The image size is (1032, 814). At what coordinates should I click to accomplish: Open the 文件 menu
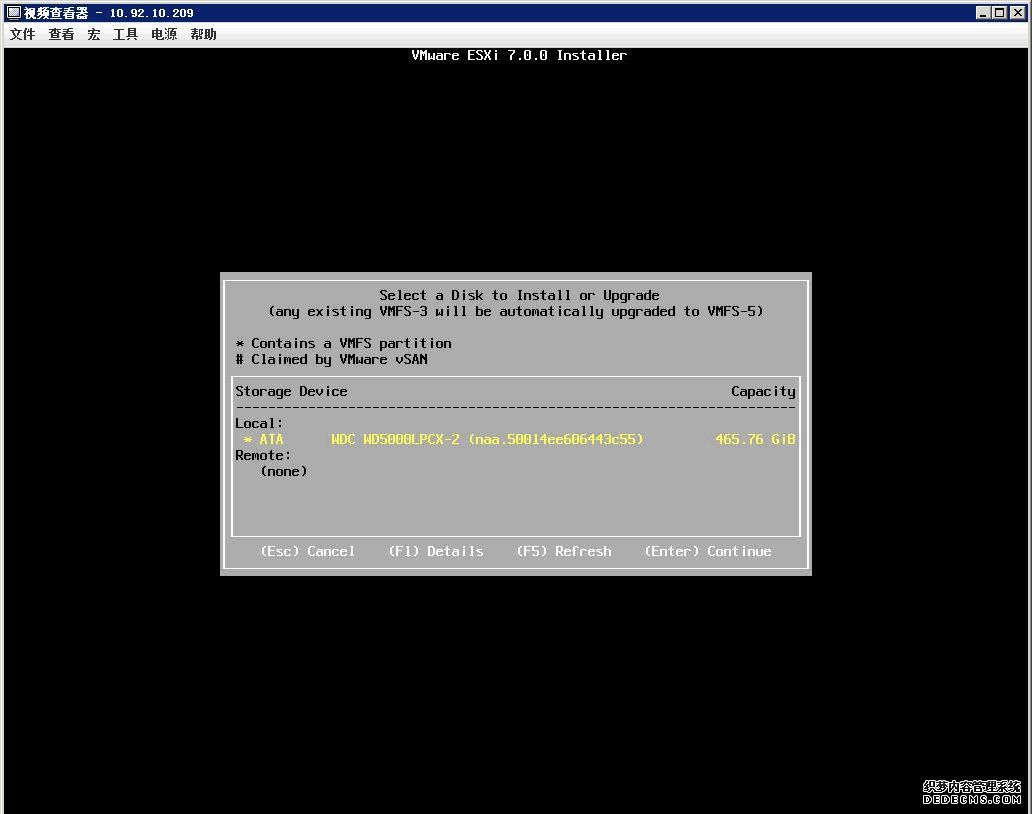point(21,34)
